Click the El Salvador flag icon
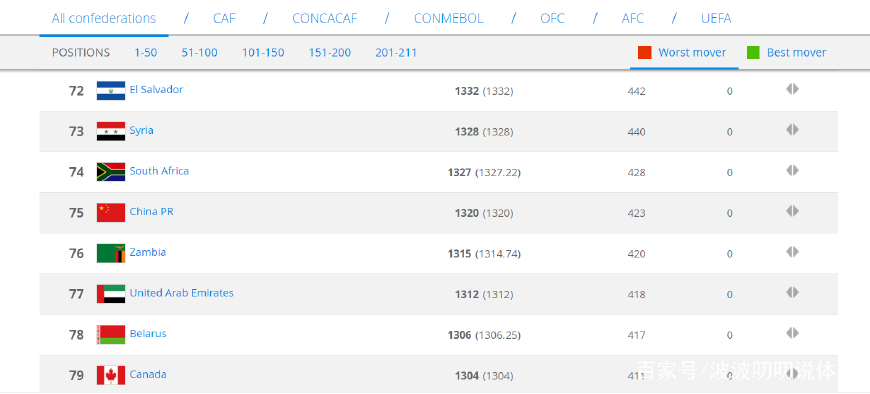870x394 pixels. pos(110,90)
